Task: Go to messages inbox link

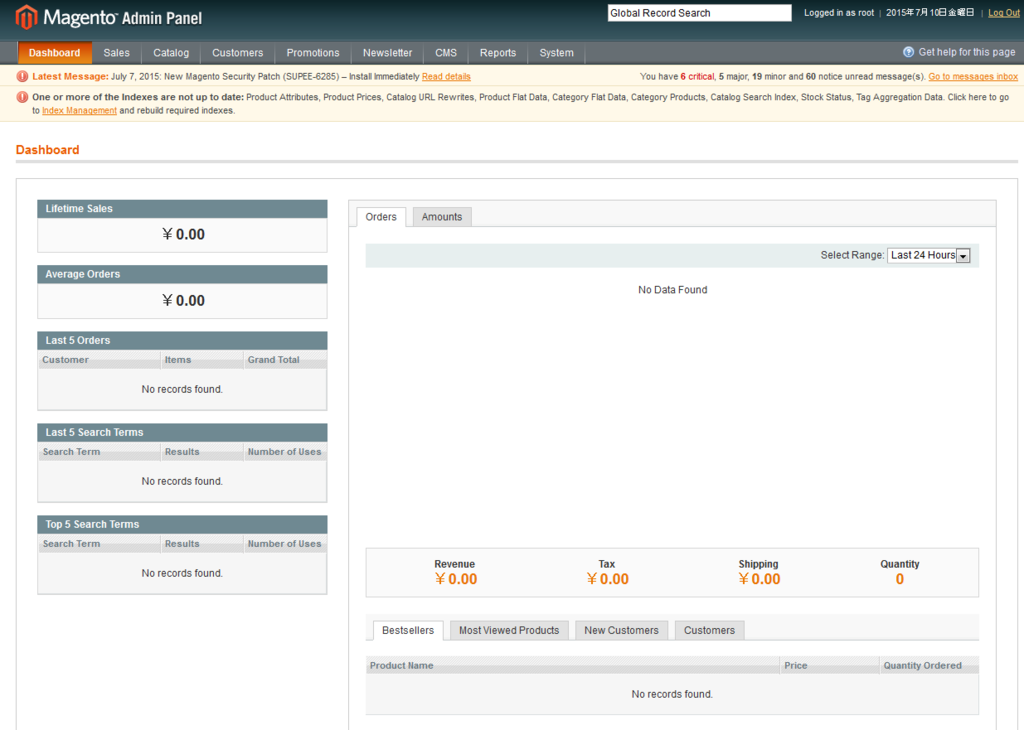Action: coord(973,76)
